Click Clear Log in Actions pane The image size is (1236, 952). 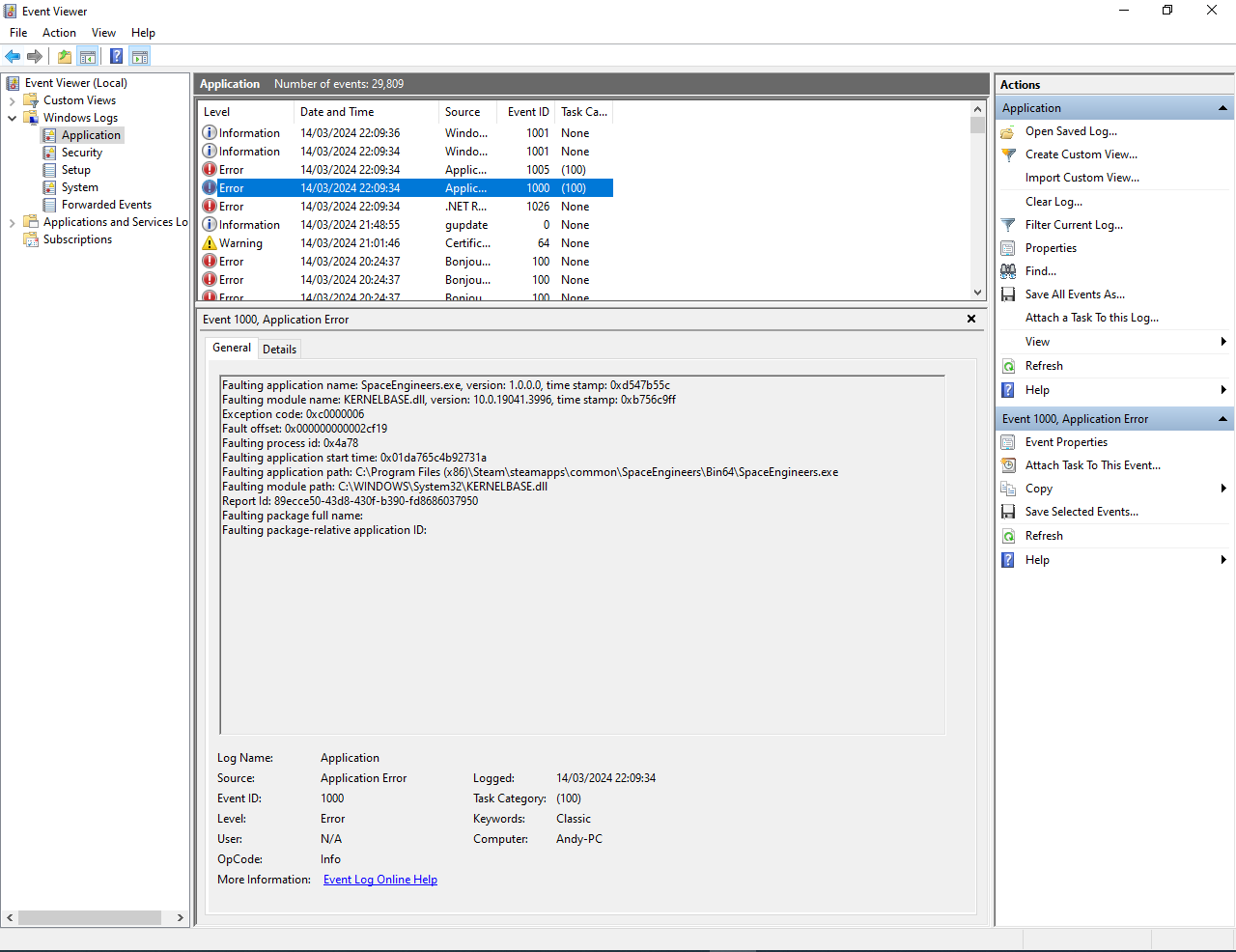pyautogui.click(x=1053, y=202)
